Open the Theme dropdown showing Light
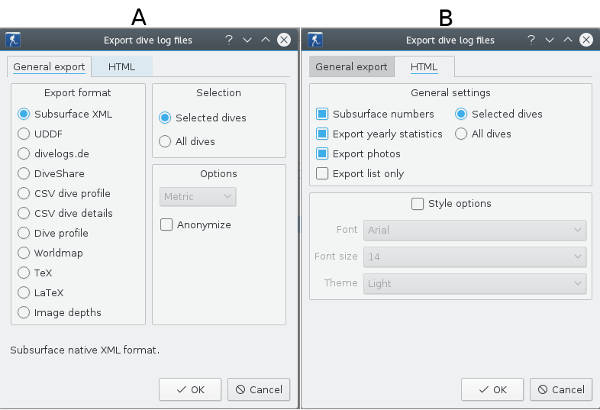This screenshot has width=600, height=410. (x=475, y=284)
